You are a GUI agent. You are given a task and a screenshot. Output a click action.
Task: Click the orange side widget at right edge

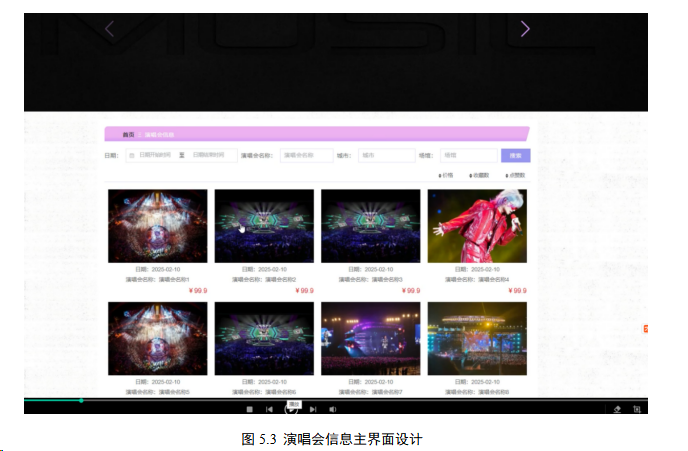click(x=645, y=329)
